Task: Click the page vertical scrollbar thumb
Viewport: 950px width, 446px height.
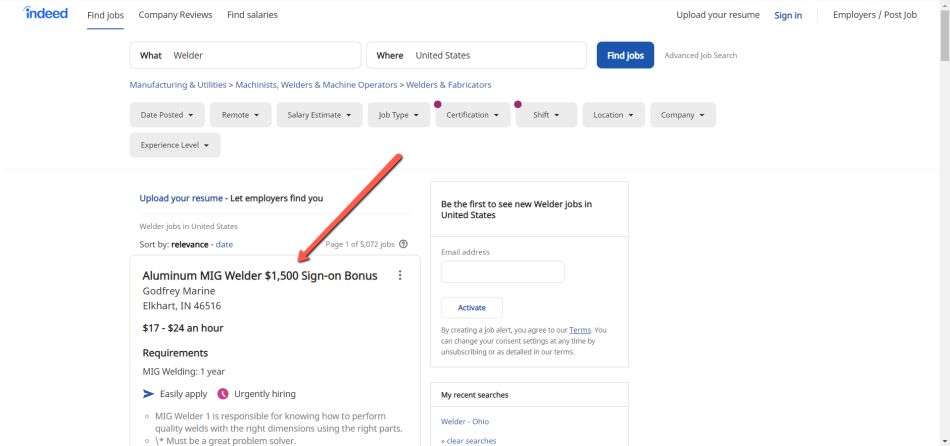Action: click(x=945, y=35)
